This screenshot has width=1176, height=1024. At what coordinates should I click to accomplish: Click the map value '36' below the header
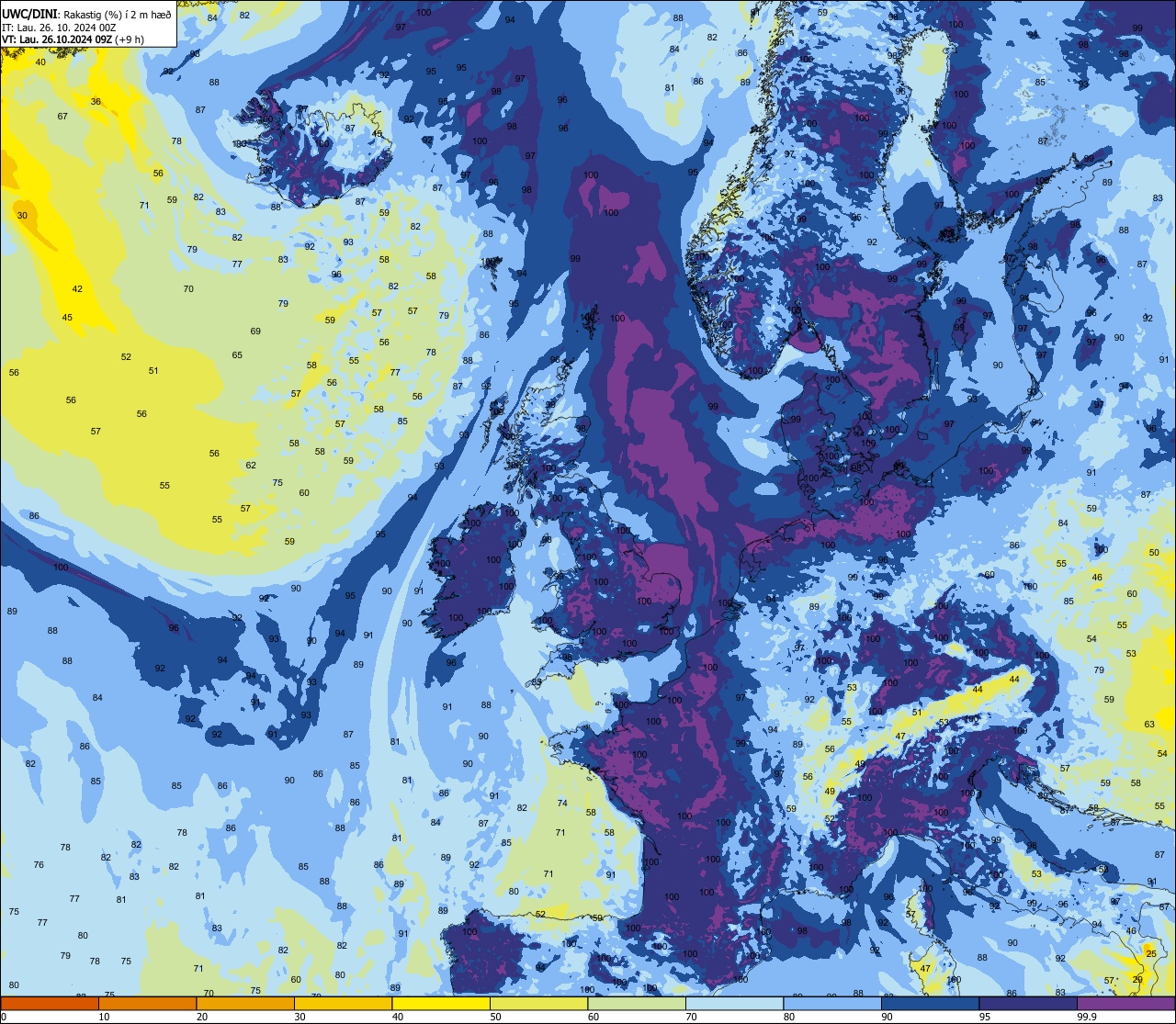(x=96, y=101)
